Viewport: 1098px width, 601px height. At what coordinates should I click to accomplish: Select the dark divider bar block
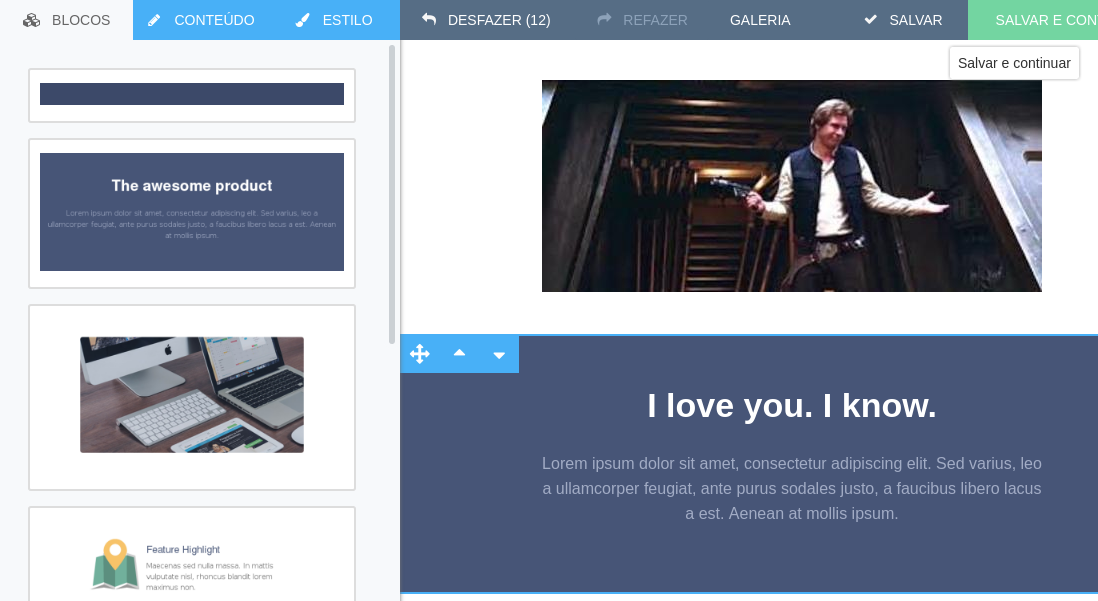[x=192, y=95]
